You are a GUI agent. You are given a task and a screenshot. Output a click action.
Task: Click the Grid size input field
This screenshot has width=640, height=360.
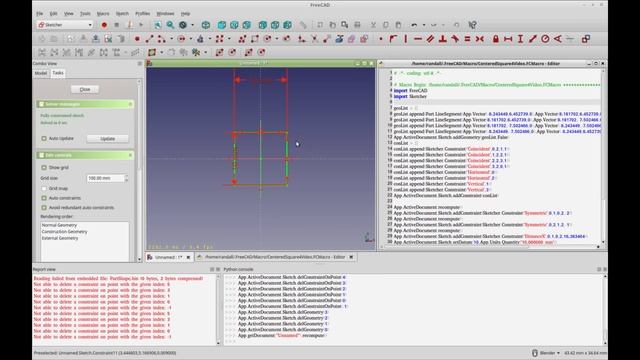tap(105, 178)
